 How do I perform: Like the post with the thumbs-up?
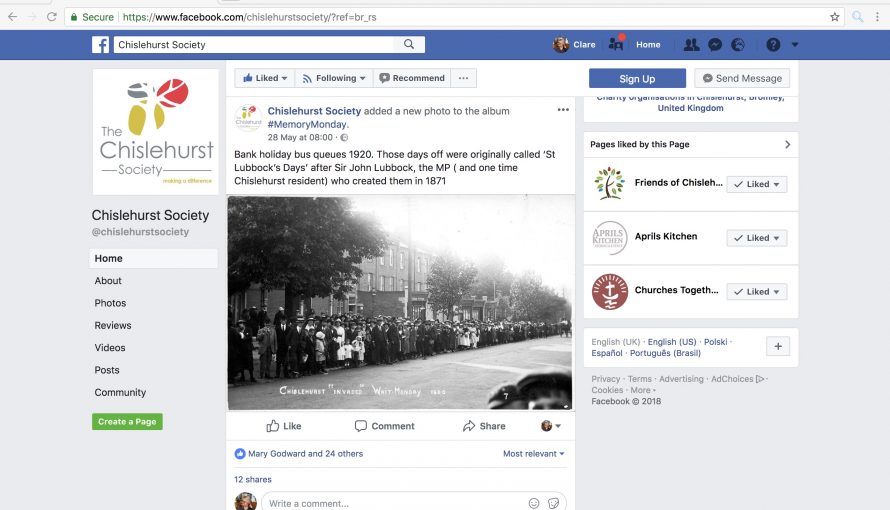(284, 426)
